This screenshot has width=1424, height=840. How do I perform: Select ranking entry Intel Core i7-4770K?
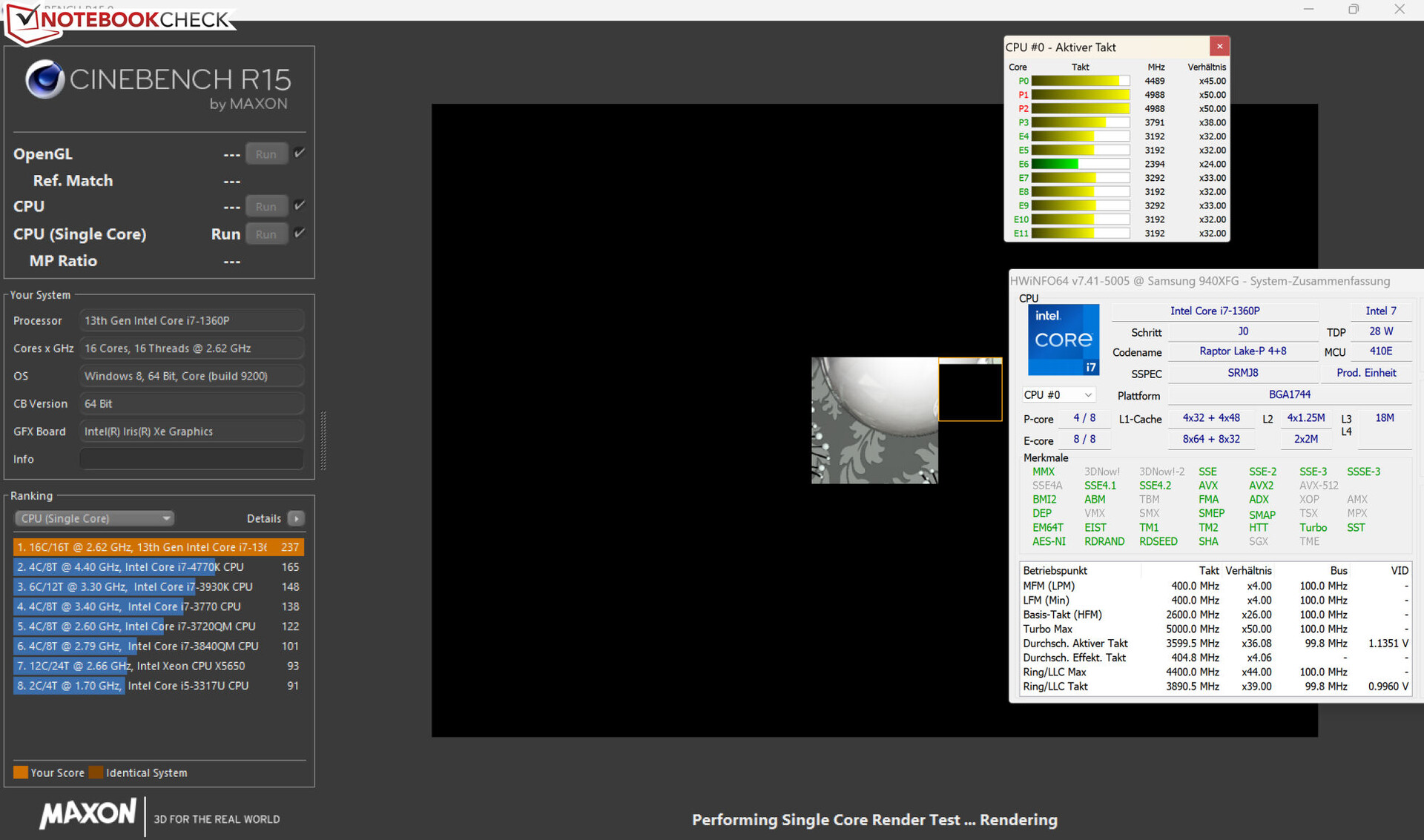159,567
